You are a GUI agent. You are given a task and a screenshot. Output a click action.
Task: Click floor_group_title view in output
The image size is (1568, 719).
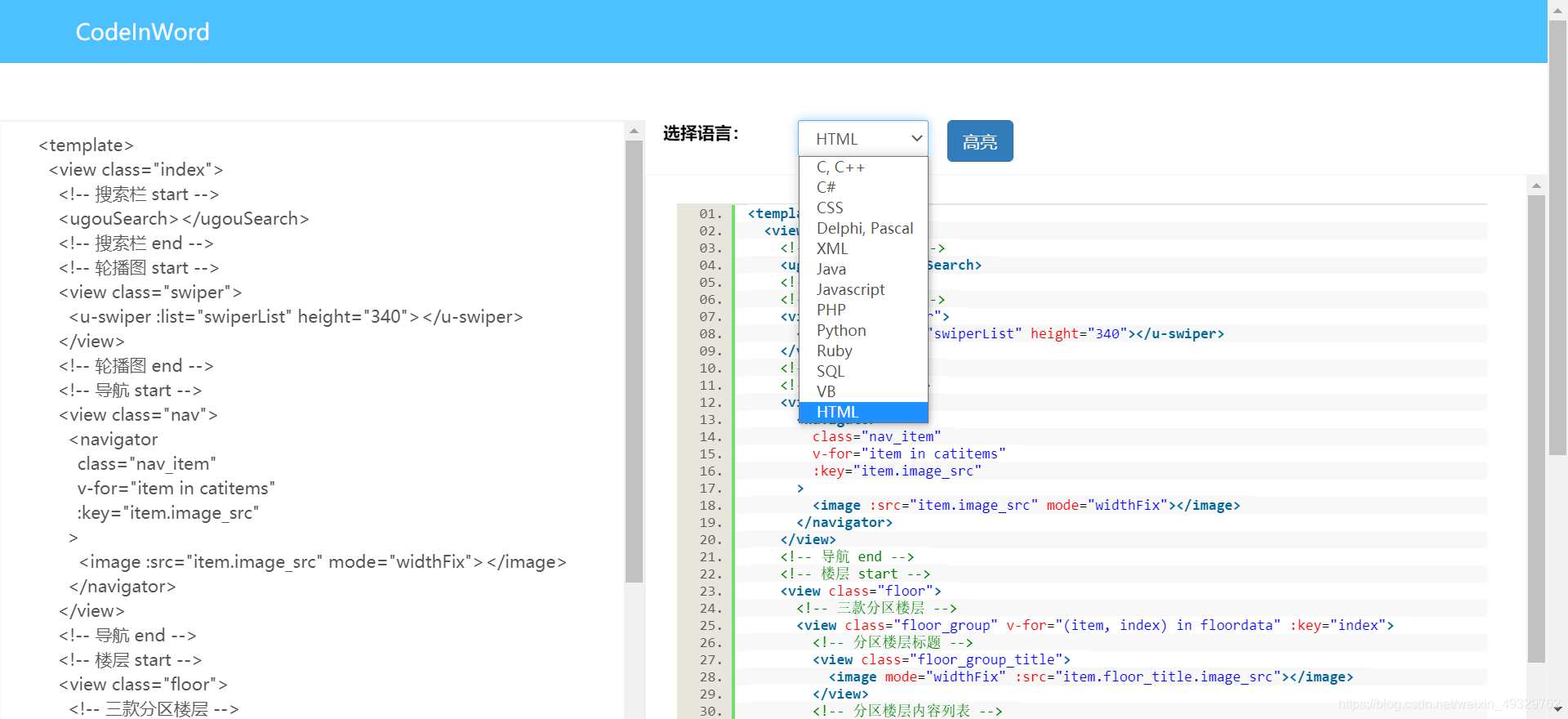(941, 660)
